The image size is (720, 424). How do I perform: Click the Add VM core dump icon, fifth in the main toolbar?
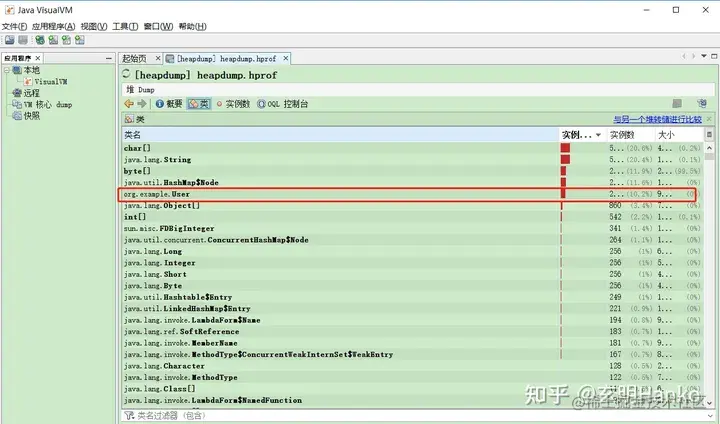pyautogui.click(x=67, y=40)
